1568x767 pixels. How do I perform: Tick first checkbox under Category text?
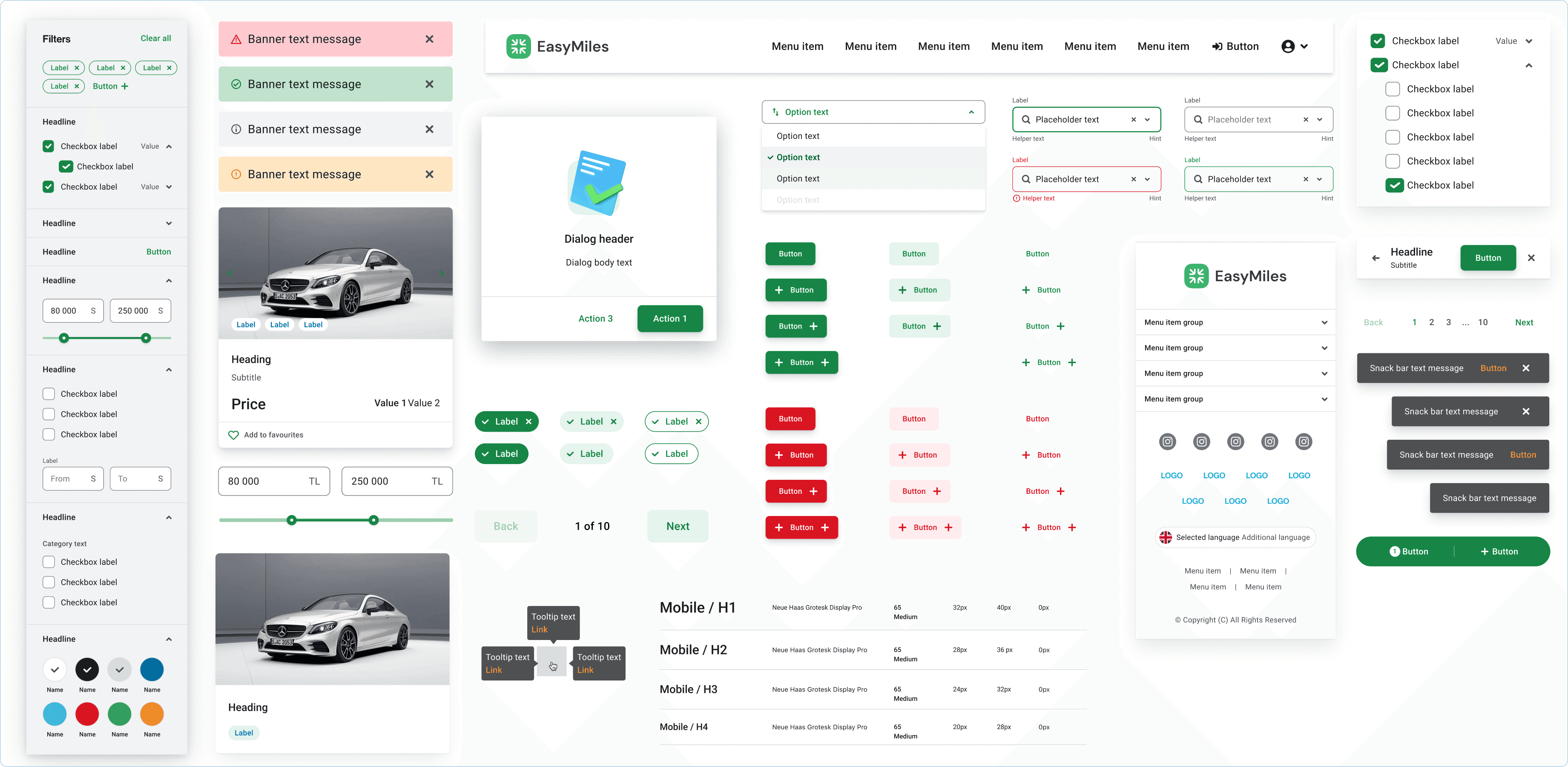coord(49,562)
